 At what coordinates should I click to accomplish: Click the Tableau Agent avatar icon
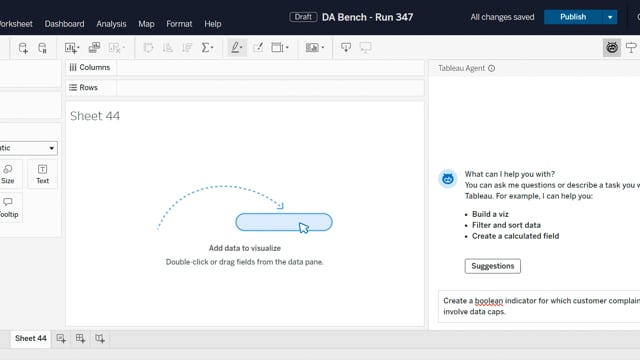click(448, 179)
